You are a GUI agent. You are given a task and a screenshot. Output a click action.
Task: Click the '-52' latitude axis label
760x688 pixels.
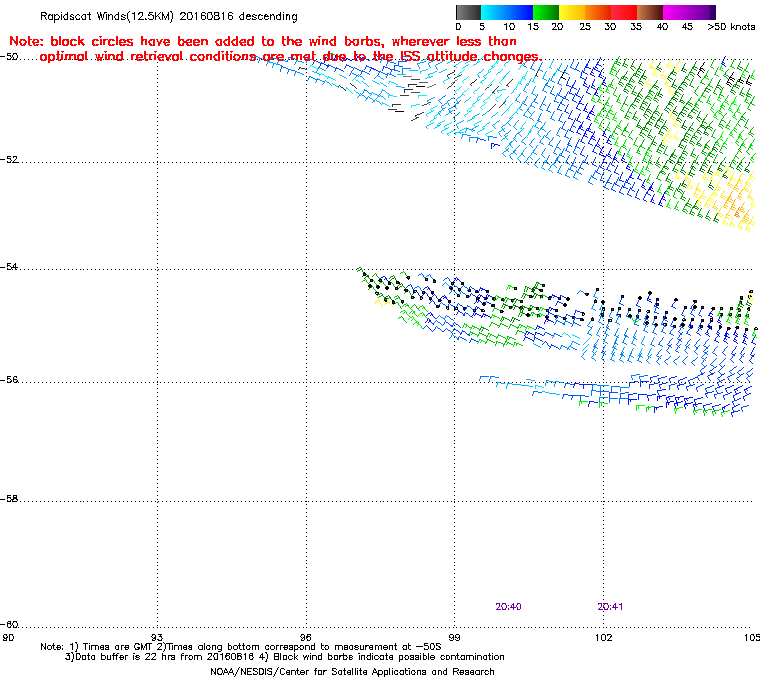[9, 160]
